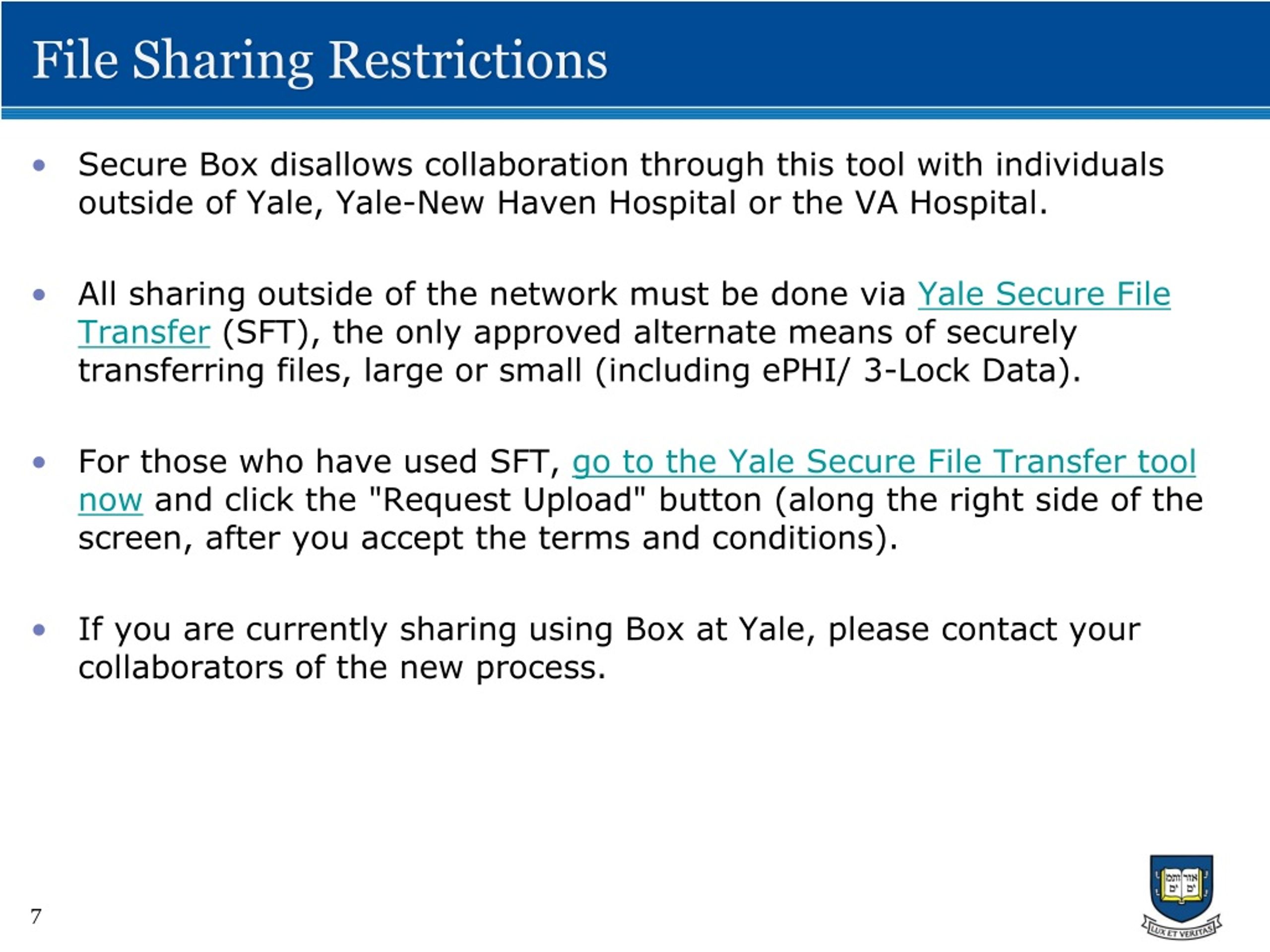1270x952 pixels.
Task: Click the 'go to the Yale Secure File Transfer tool now' link
Action: (883, 462)
